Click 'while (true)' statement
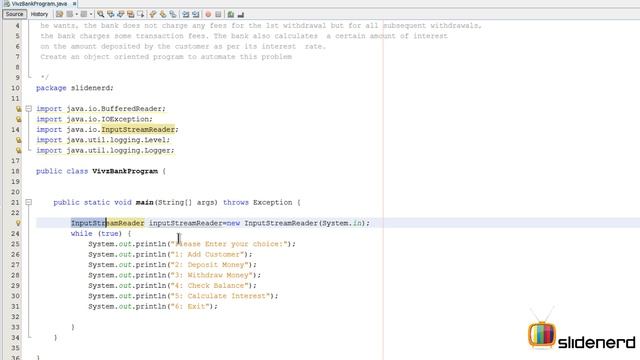 (x=96, y=233)
